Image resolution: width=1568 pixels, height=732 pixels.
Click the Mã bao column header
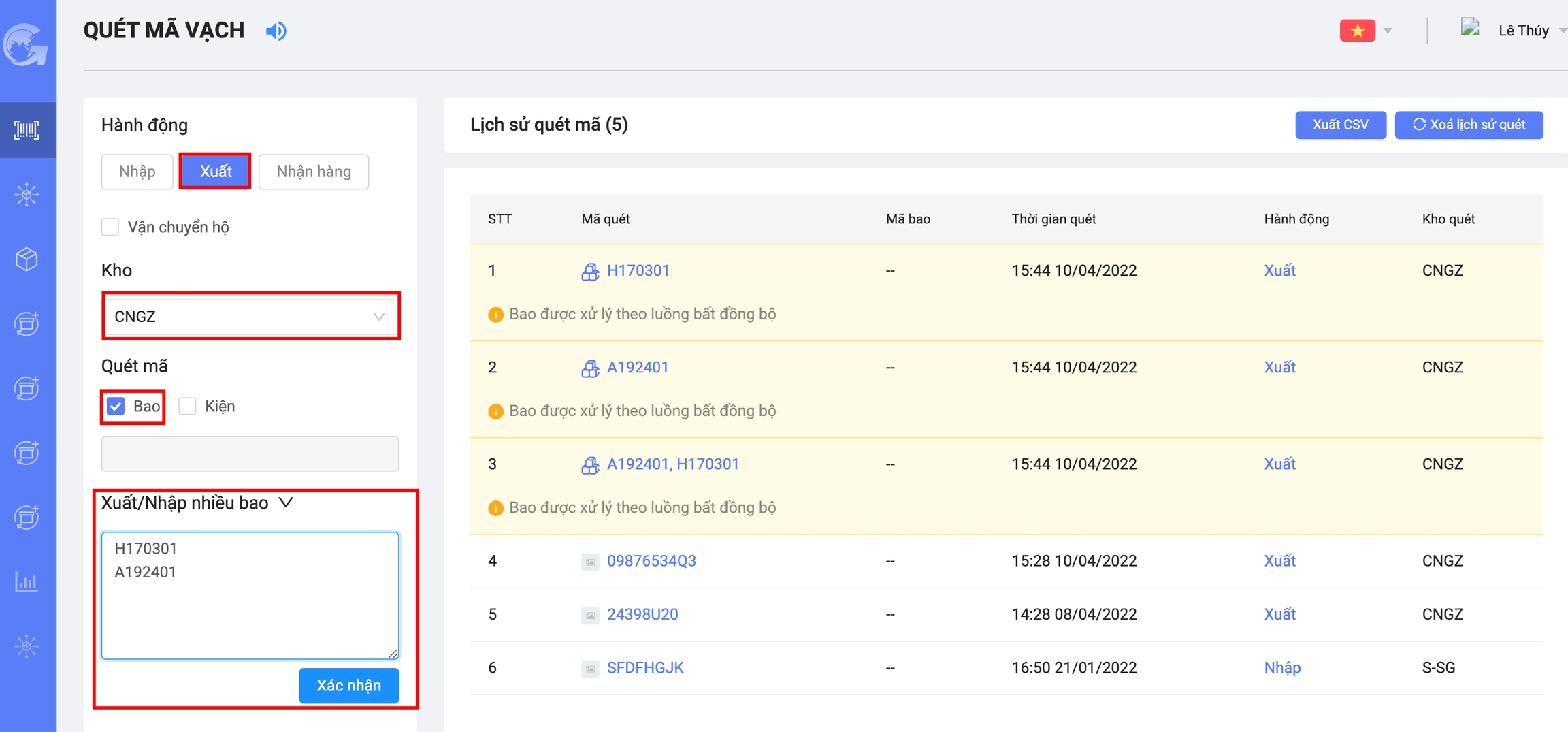click(x=908, y=219)
